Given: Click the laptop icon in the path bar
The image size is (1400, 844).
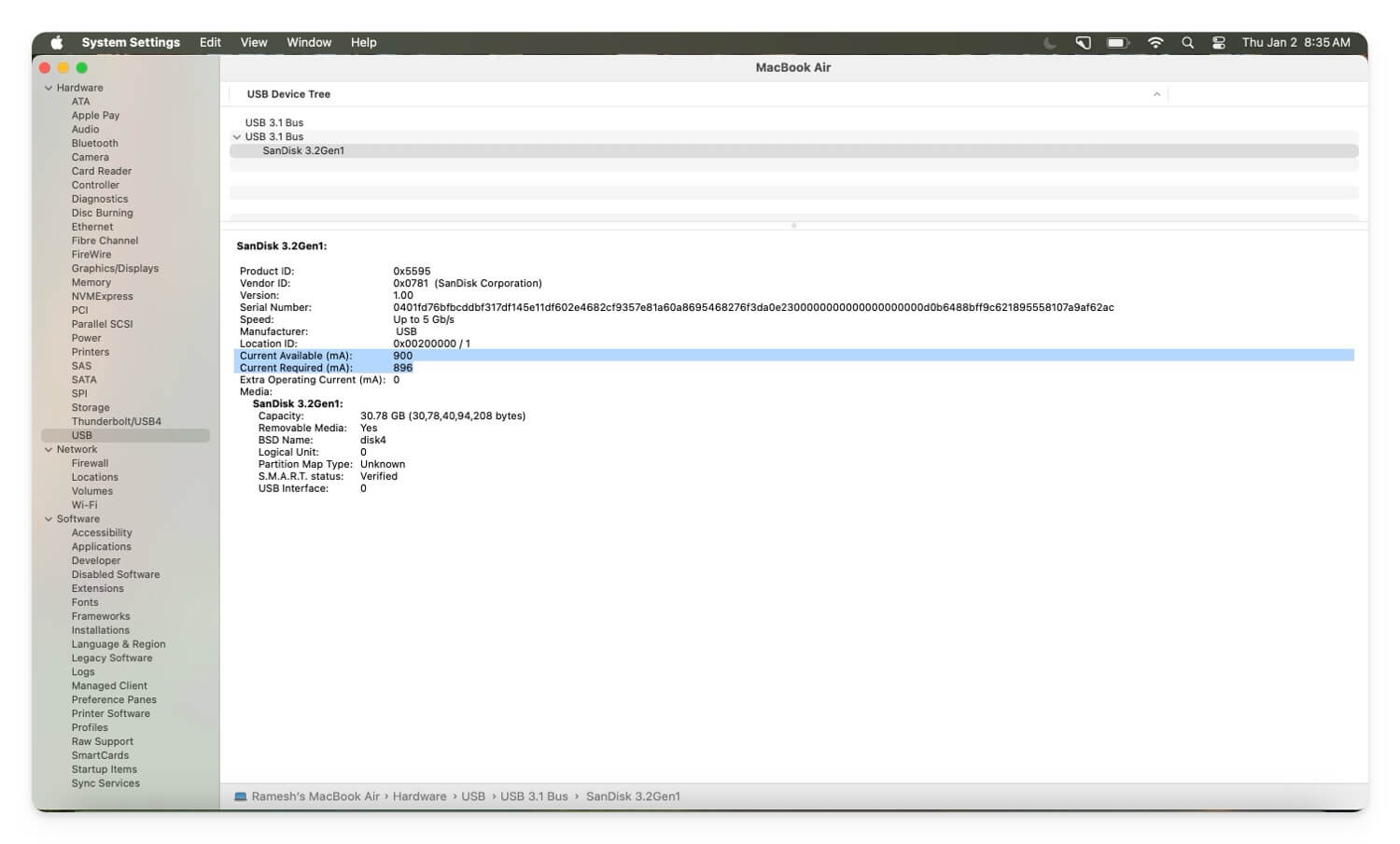Looking at the screenshot, I should click(241, 796).
